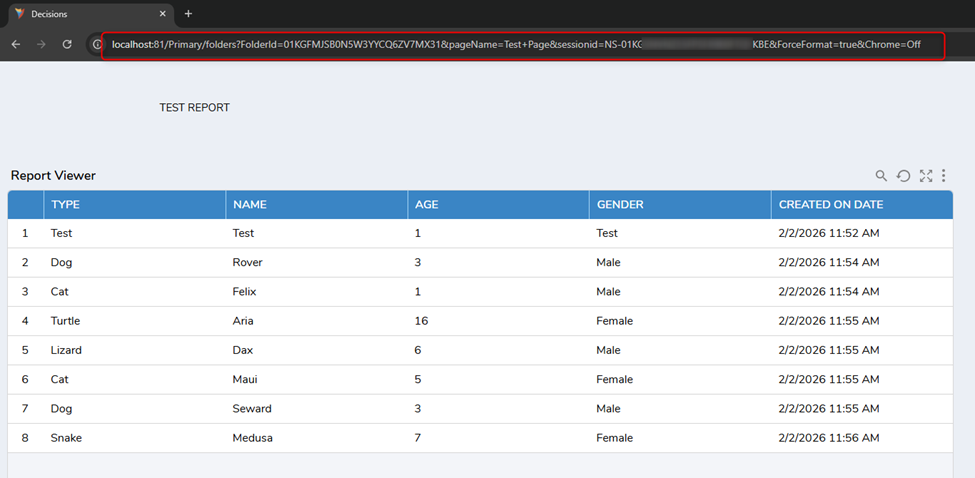Close the Decisions browser tab
The height and width of the screenshot is (478, 975).
pos(164,14)
